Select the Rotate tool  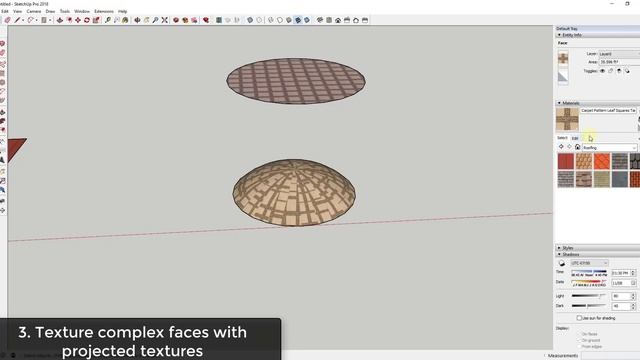click(x=87, y=20)
